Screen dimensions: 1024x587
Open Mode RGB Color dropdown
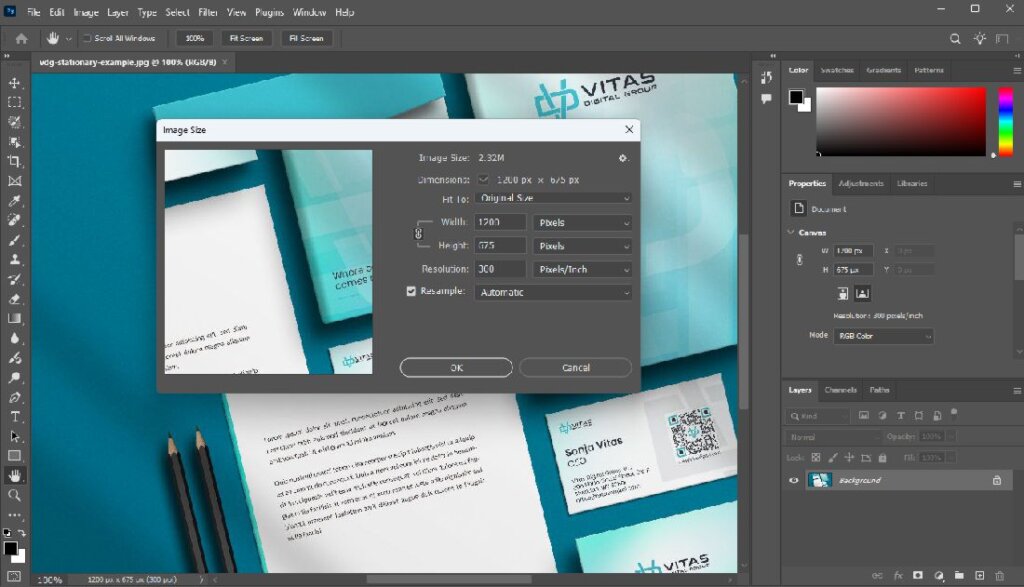883,336
